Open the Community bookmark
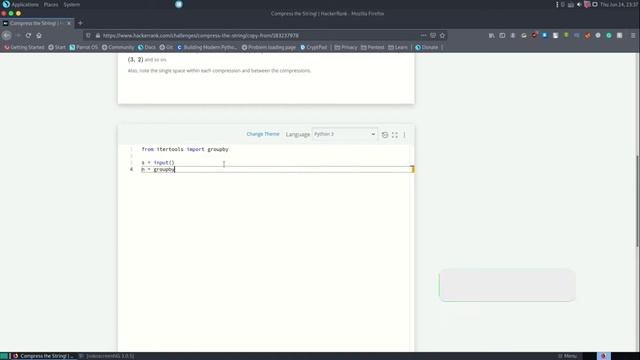 point(118,47)
